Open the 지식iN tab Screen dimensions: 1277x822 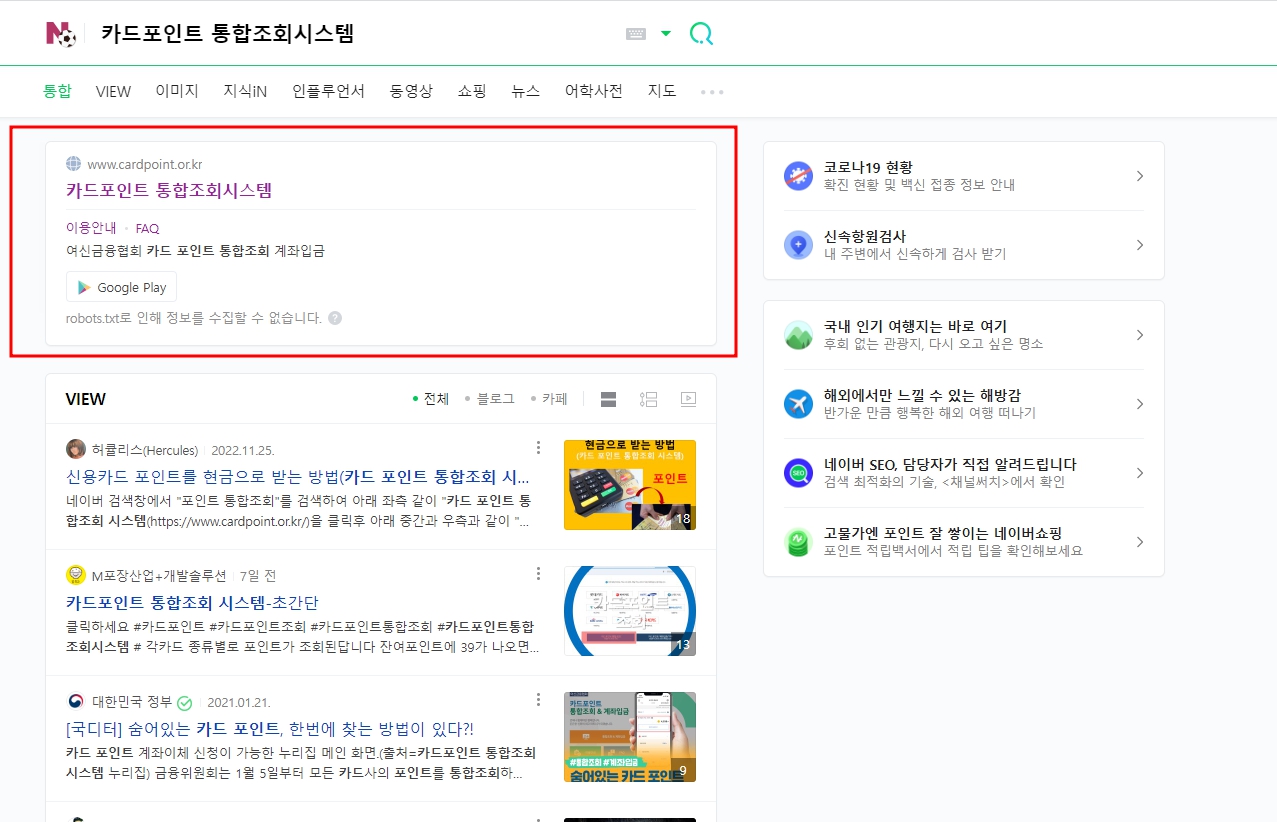point(245,91)
